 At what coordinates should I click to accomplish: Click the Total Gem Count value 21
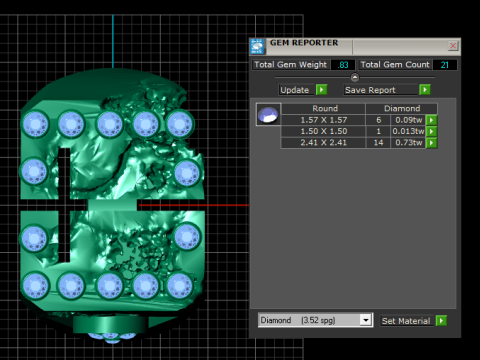(x=445, y=65)
